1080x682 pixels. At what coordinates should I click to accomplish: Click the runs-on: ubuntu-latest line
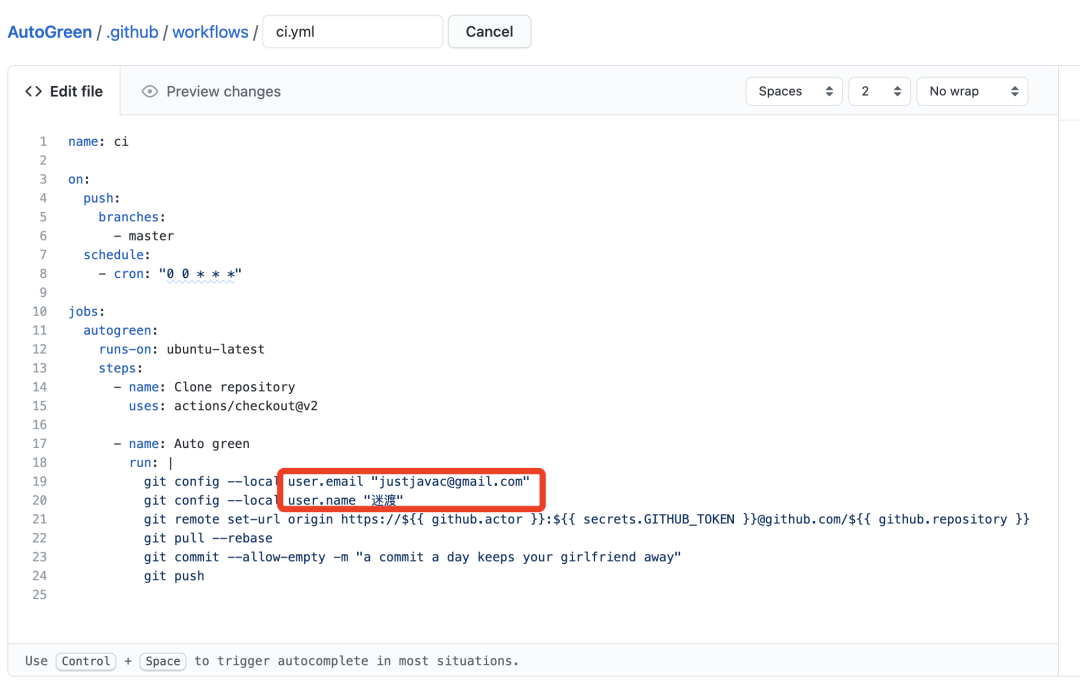tap(181, 349)
